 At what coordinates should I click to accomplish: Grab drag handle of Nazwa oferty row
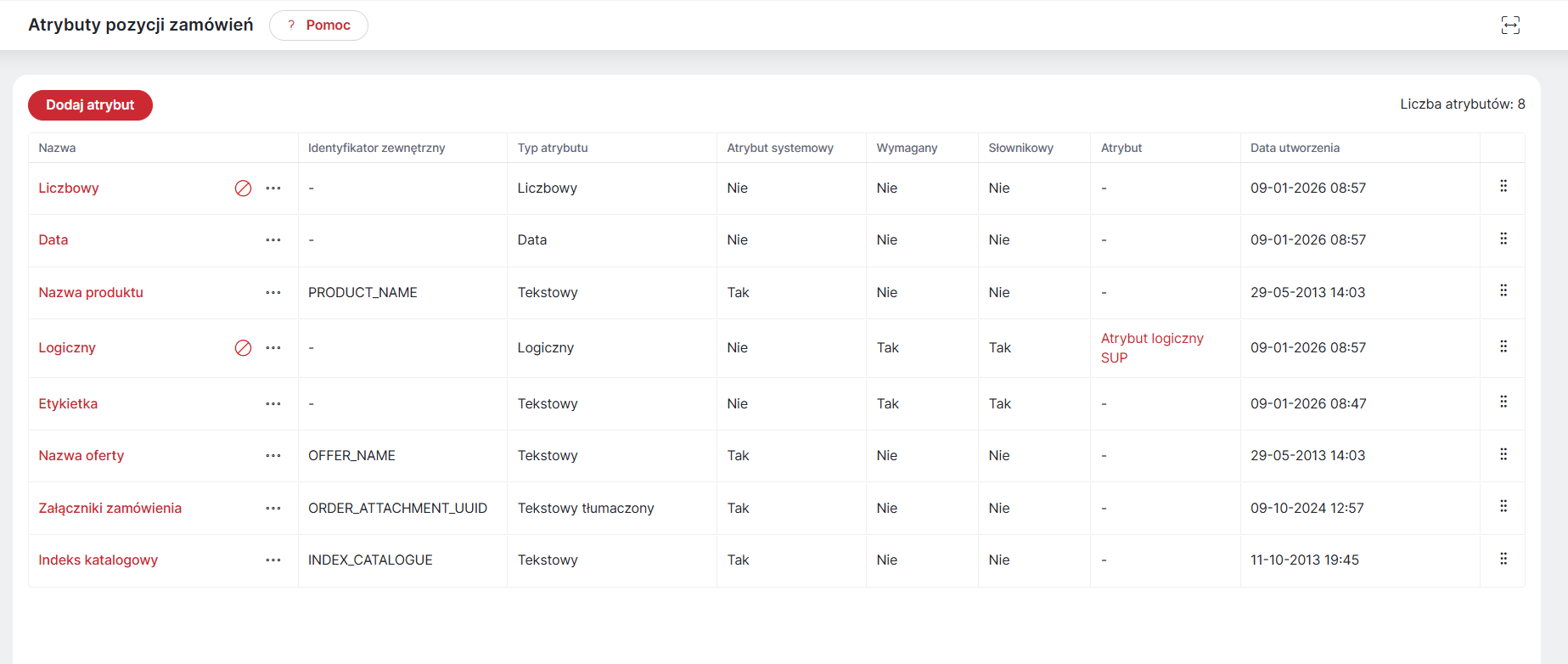[1503, 454]
